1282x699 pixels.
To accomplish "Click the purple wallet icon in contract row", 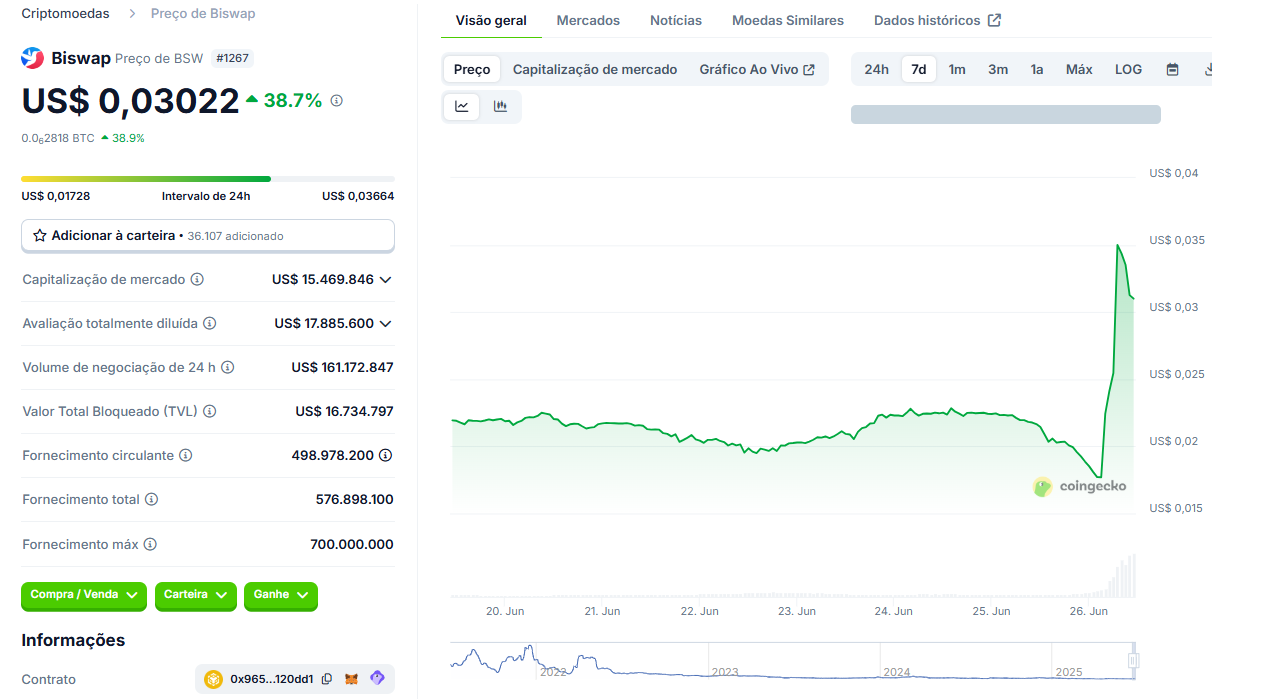I will tap(377, 678).
